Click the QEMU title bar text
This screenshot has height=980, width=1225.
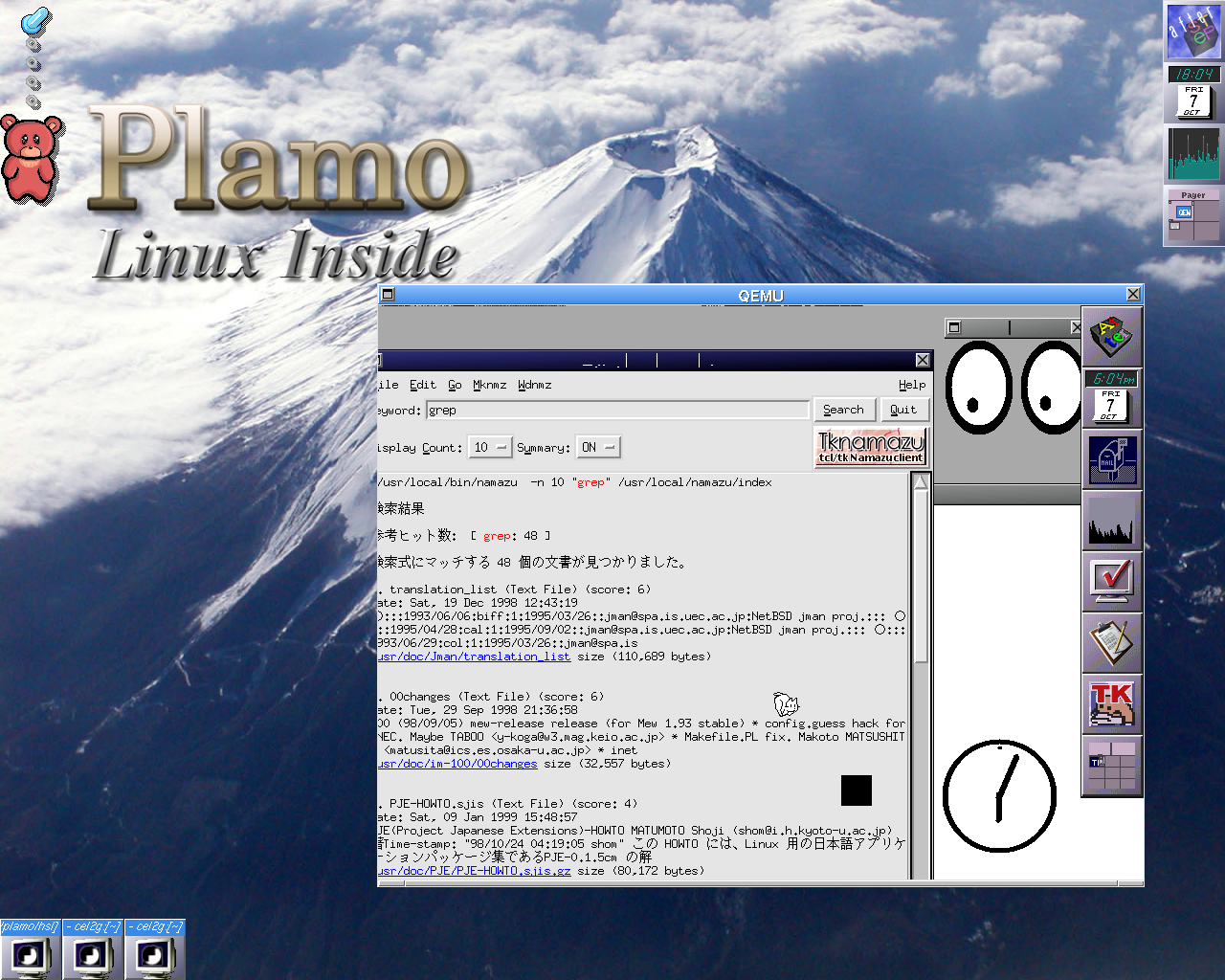pyautogui.click(x=761, y=296)
